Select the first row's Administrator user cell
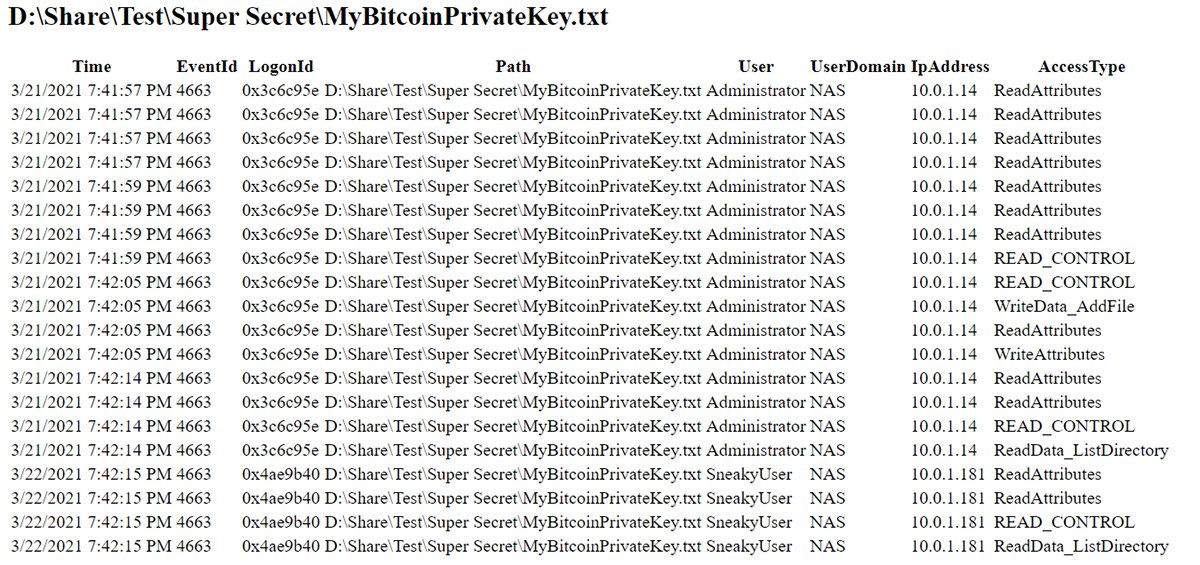 coord(755,90)
